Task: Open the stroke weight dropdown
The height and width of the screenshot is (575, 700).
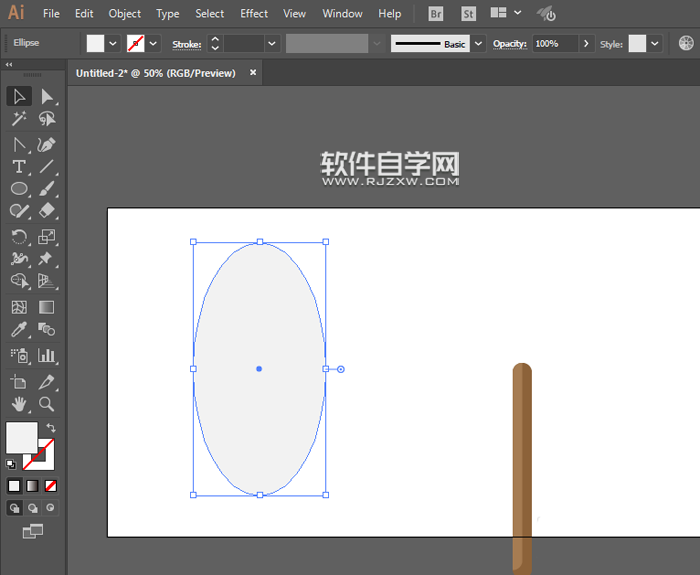Action: [272, 44]
